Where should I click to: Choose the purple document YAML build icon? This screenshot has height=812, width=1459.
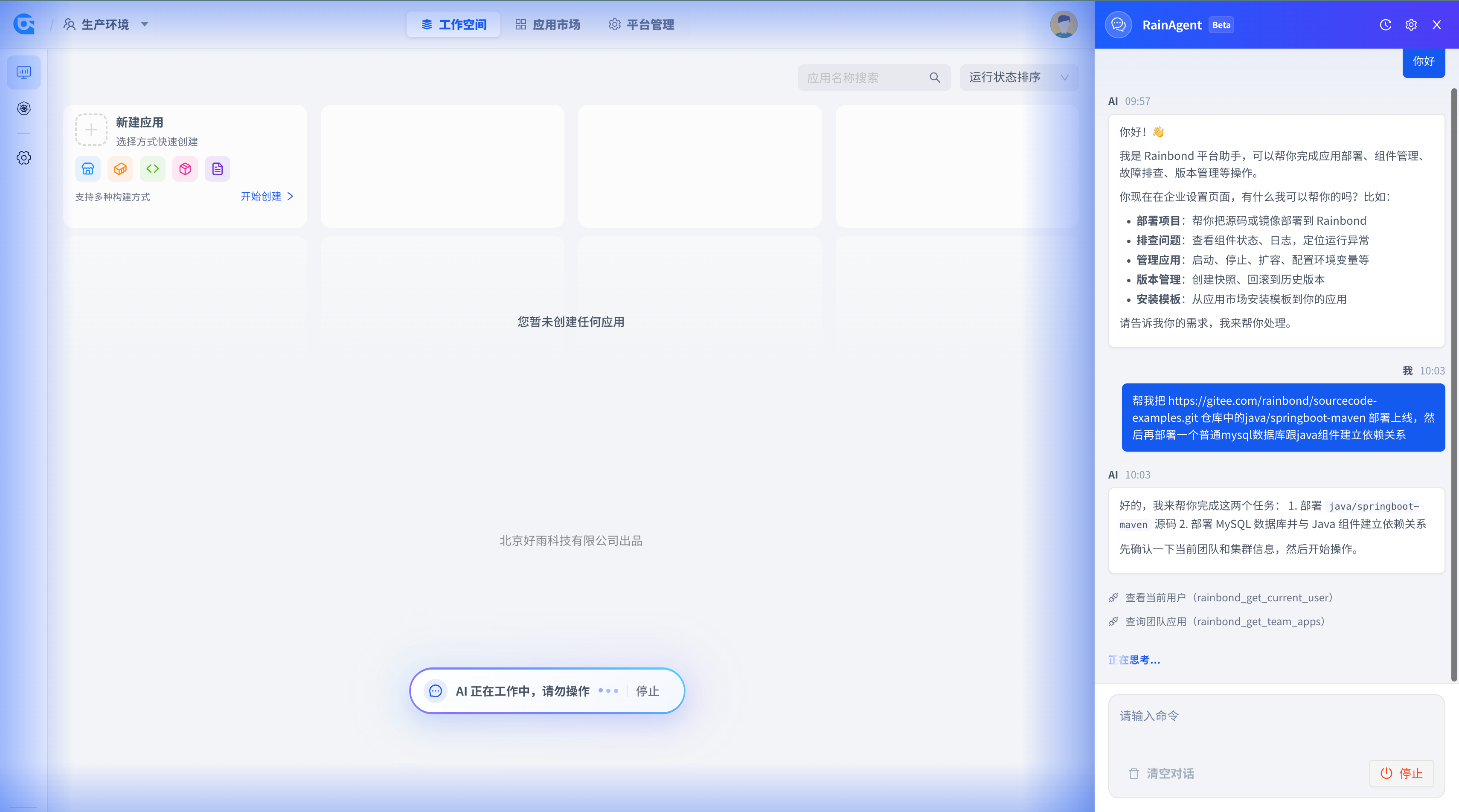[218, 169]
